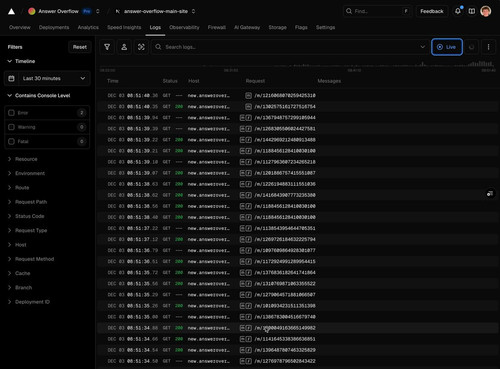
Task: Click the function icon on the 08:51:40.36 row
Action: [x=248, y=96]
